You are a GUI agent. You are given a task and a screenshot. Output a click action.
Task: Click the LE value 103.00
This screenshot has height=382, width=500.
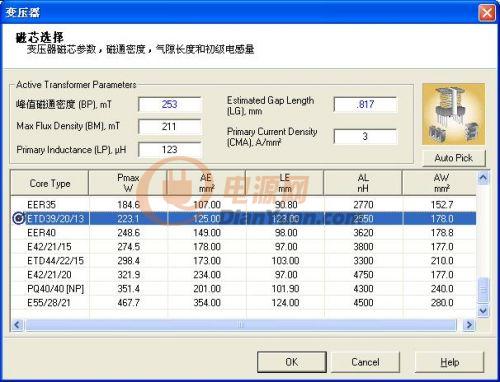pos(285,261)
